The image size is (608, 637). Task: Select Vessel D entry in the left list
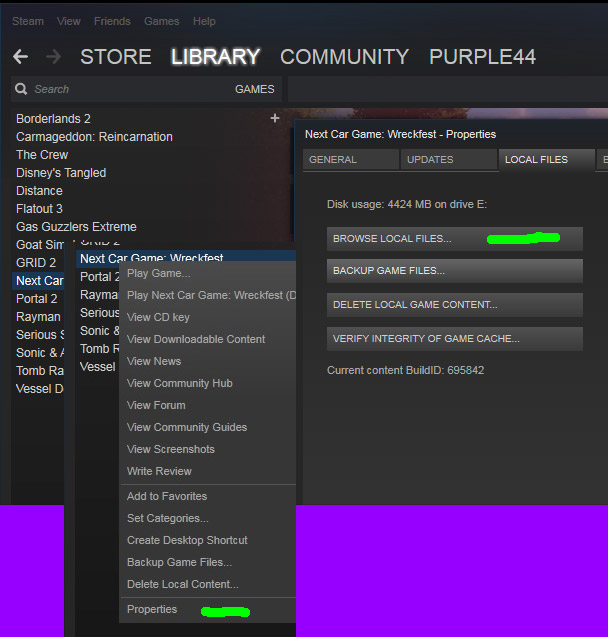[39, 389]
